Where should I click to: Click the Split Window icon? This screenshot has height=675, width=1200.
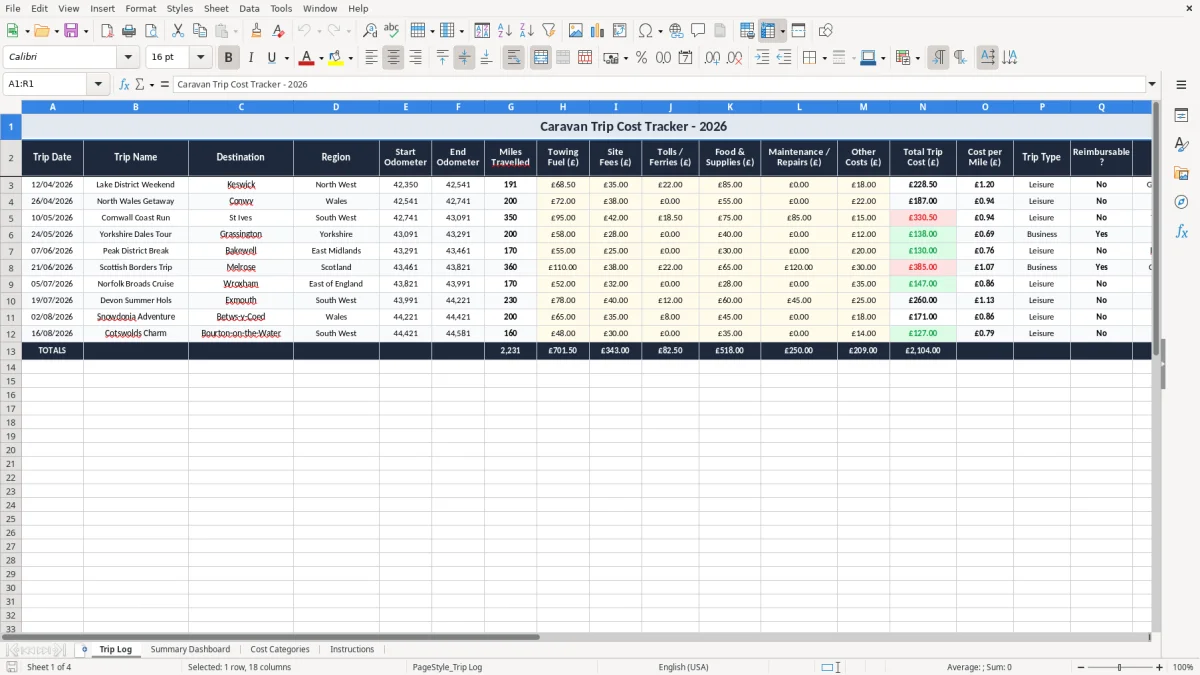tap(798, 31)
